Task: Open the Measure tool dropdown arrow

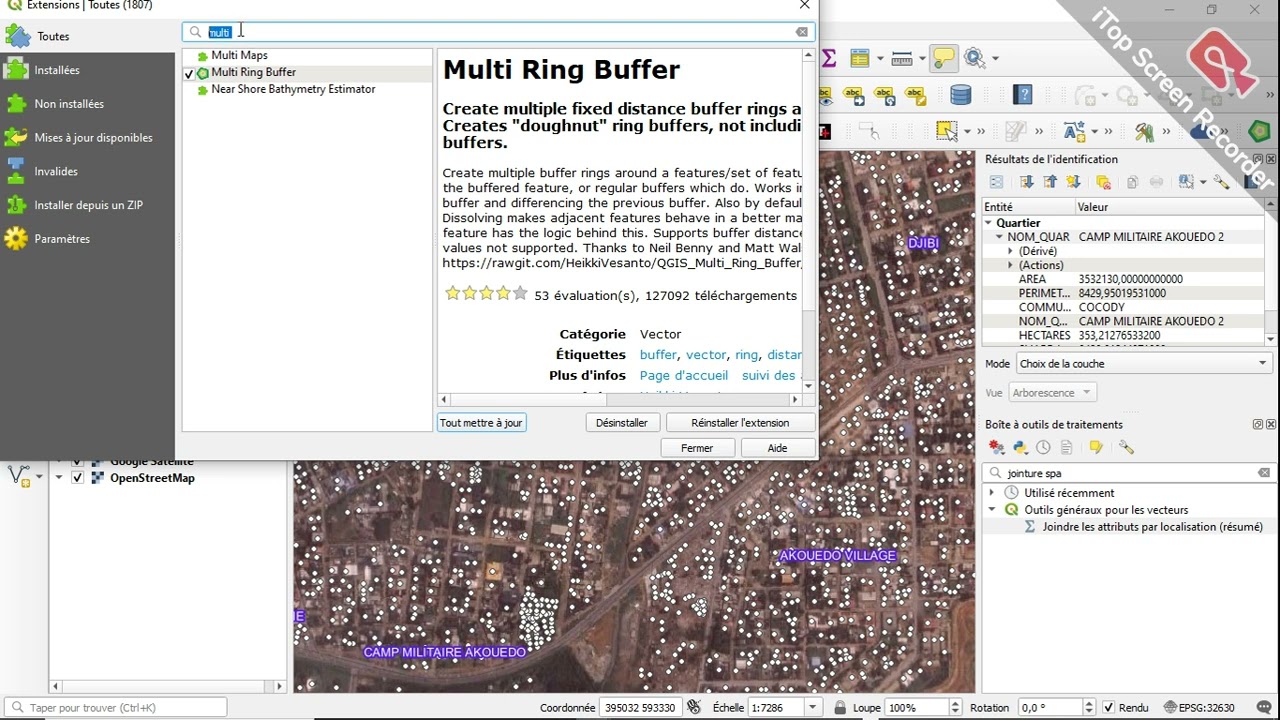Action: tap(920, 59)
